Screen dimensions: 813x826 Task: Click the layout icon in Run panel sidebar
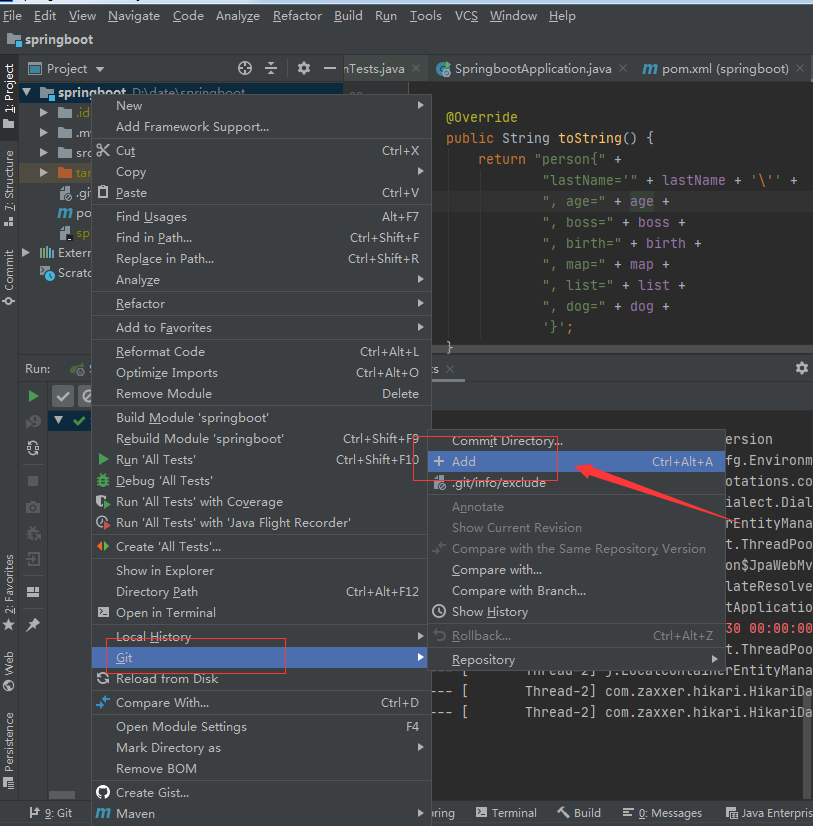[33, 592]
